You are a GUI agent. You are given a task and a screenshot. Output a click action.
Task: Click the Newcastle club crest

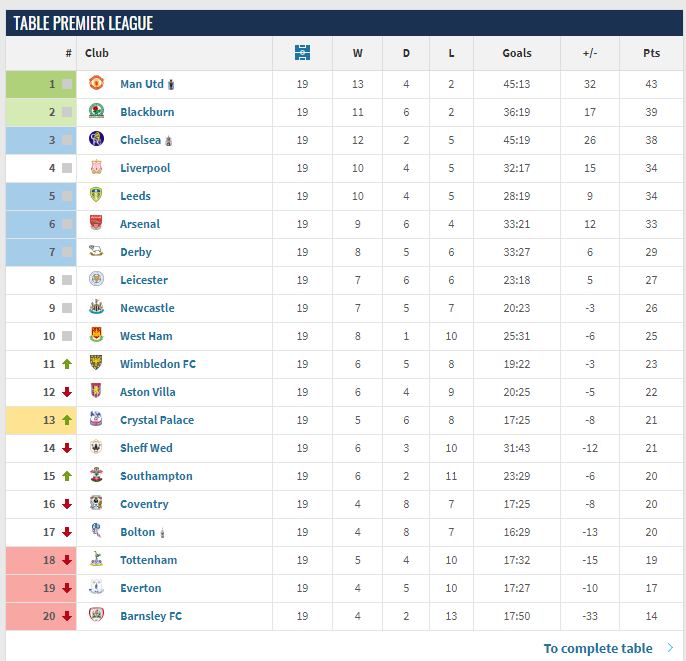coord(96,307)
